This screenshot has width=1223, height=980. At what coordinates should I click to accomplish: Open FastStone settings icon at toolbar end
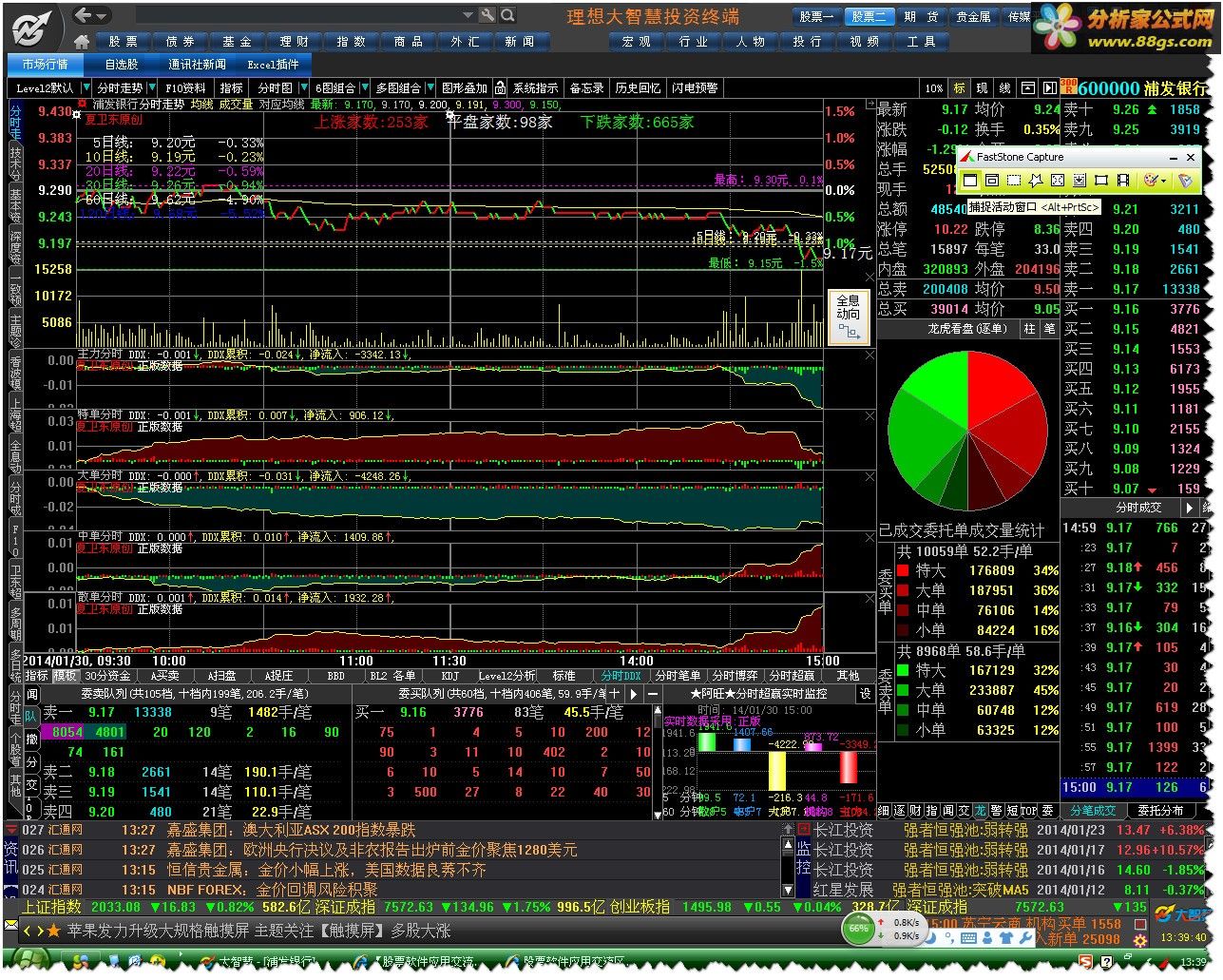1185,180
